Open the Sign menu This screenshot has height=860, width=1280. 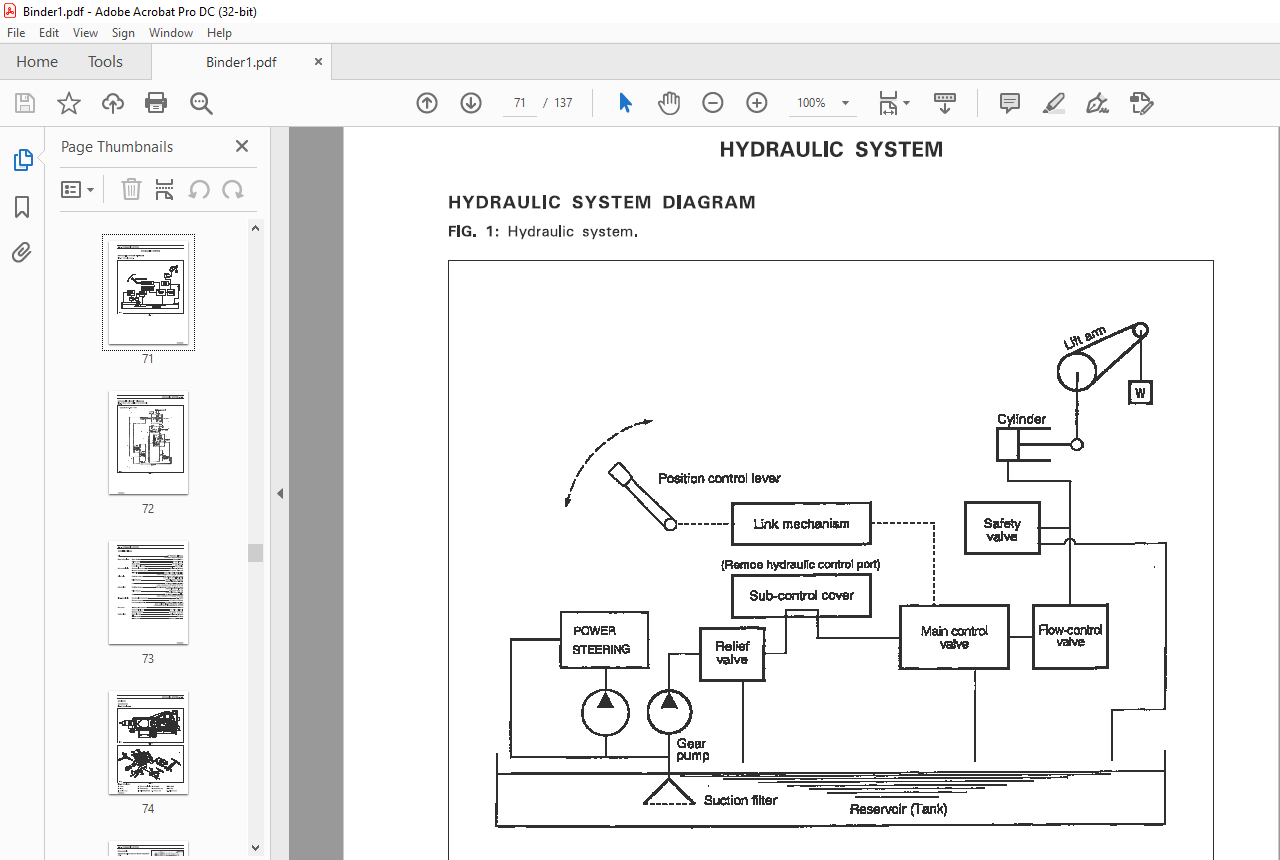123,33
